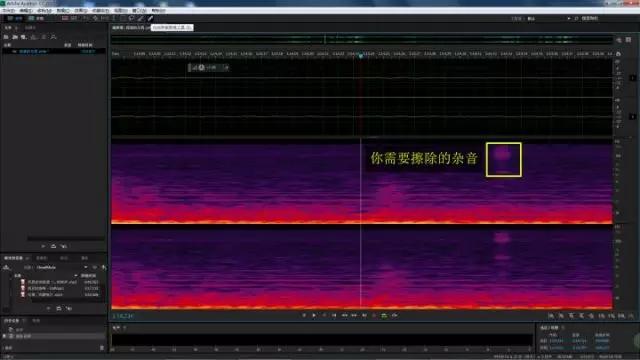
Task: Click the open file icon in Files panel
Action: coord(6,37)
